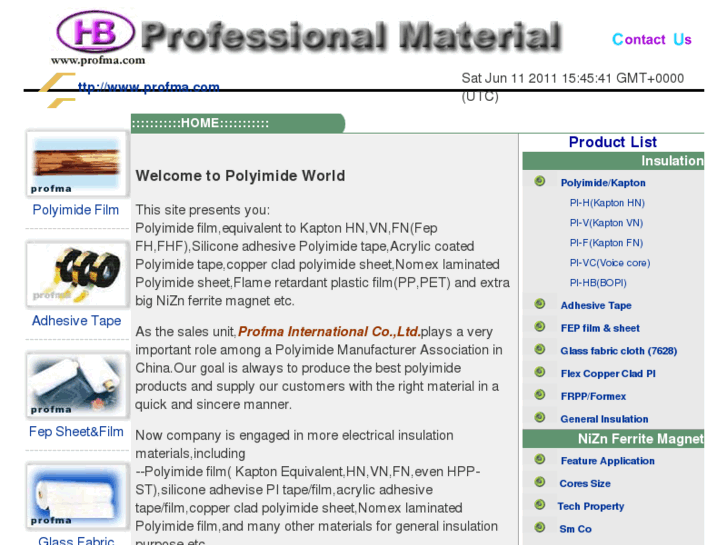Open the Polyimide Film thumbnail image
727x545 pixels.
coord(77,164)
